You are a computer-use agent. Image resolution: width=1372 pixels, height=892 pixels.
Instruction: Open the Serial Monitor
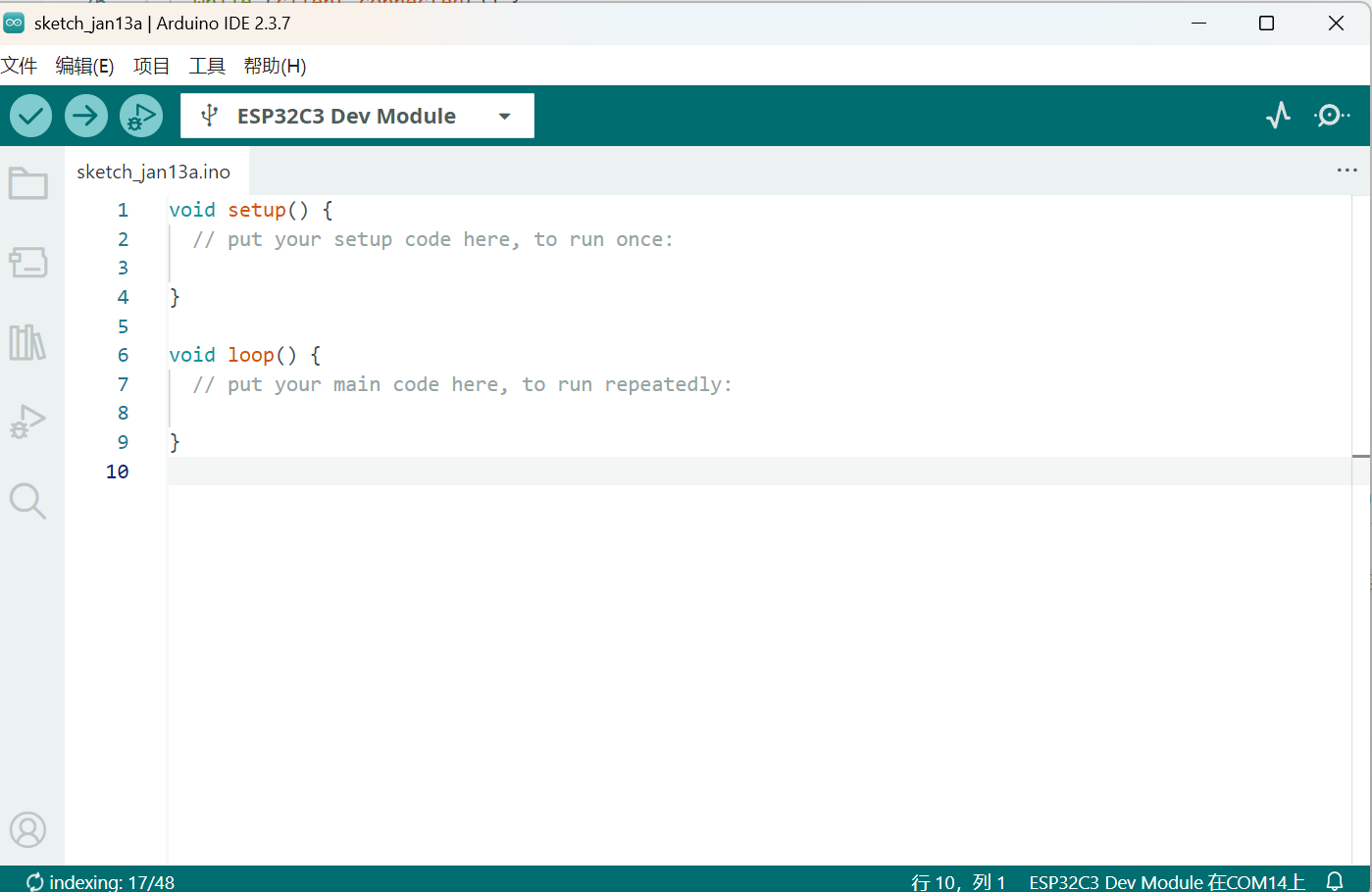pos(1332,116)
